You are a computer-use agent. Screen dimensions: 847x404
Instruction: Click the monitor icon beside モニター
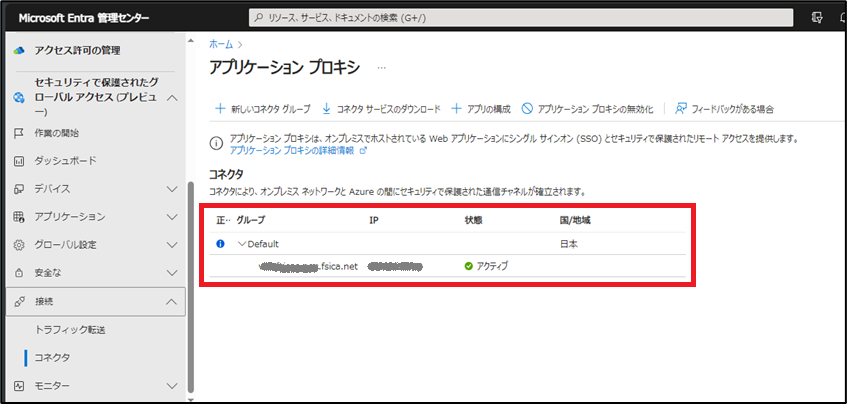click(19, 386)
